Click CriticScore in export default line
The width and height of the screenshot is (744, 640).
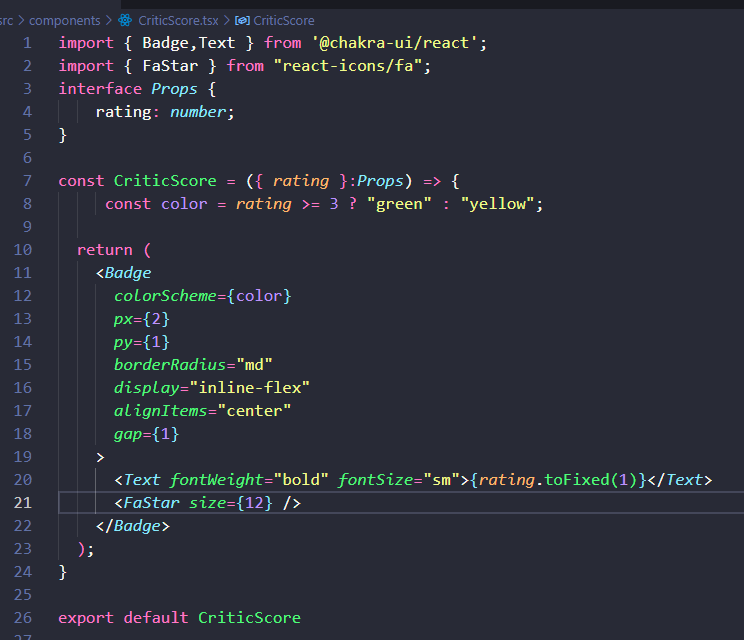249,618
